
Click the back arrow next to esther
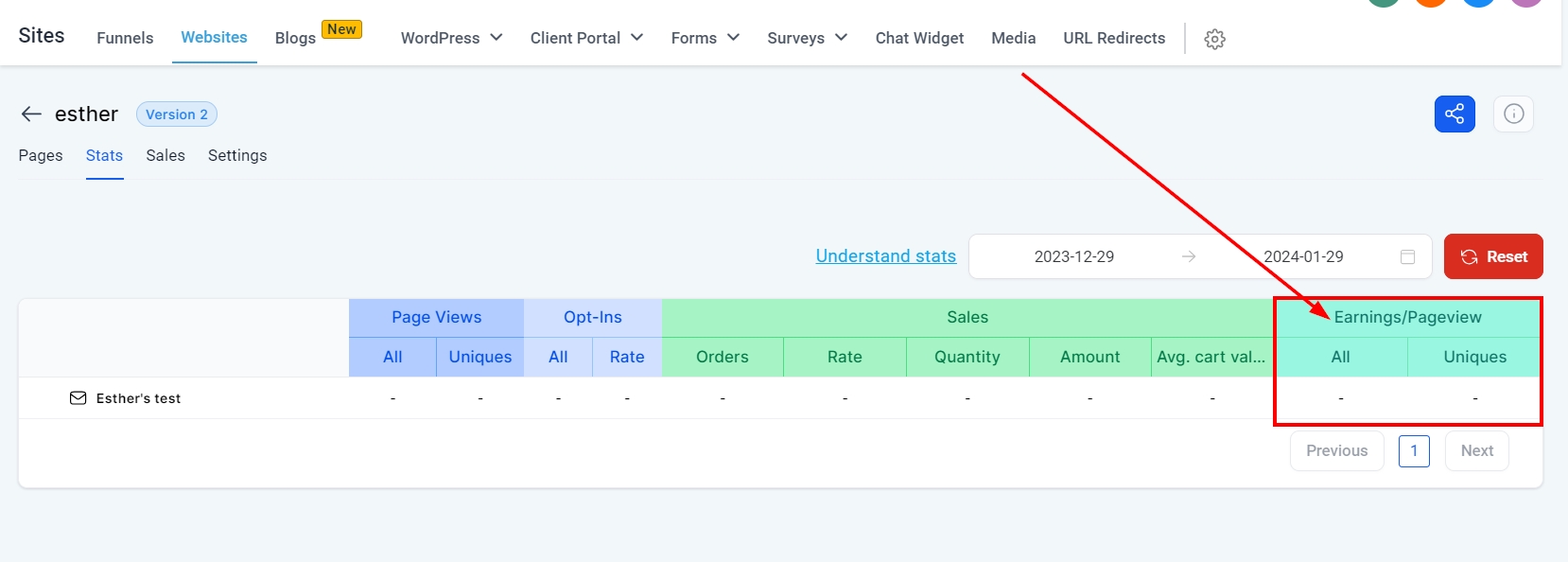pos(31,114)
